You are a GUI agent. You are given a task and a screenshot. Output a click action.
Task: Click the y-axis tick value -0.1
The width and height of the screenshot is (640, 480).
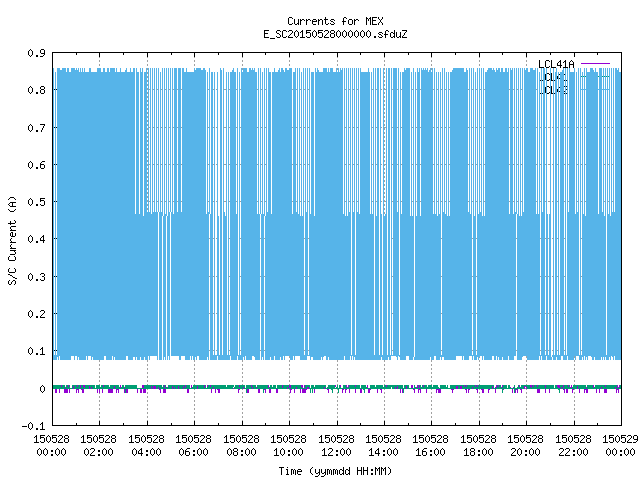click(x=33, y=426)
